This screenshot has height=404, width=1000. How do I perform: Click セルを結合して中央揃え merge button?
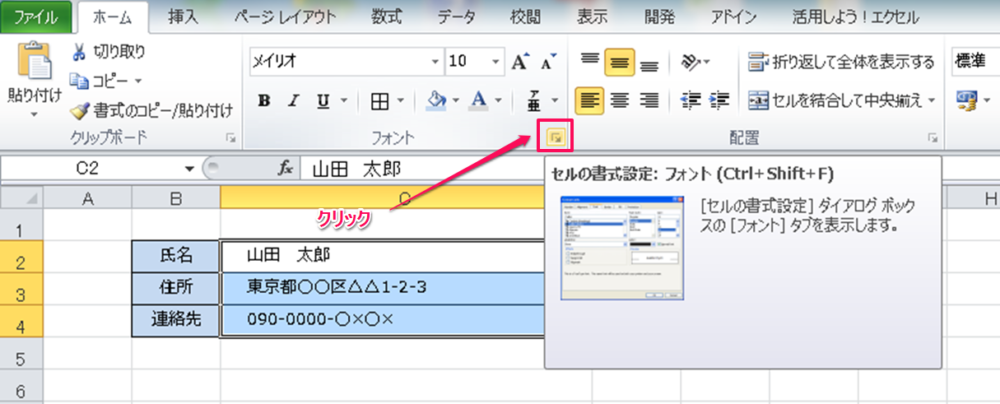click(x=840, y=100)
